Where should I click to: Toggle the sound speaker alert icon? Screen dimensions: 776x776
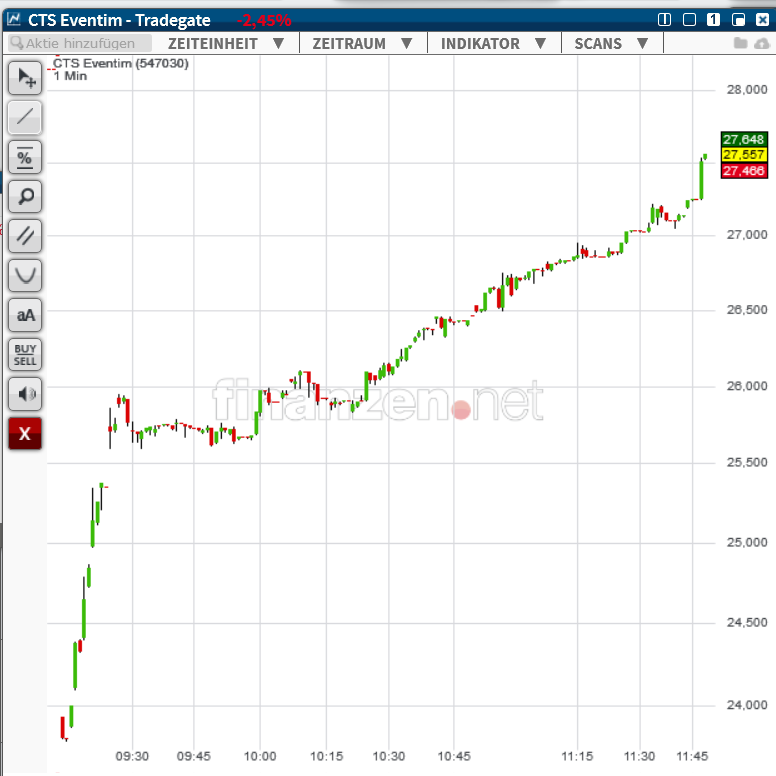point(25,394)
